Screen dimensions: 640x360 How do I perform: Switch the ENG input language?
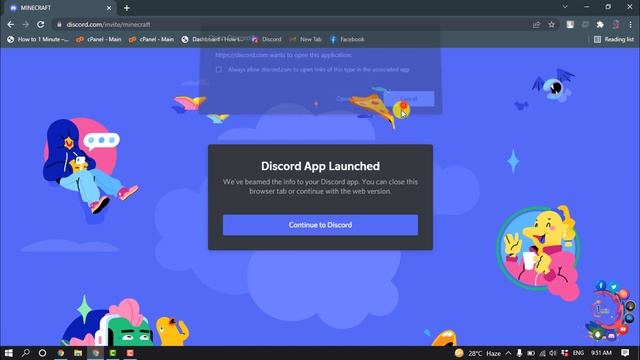click(578, 353)
